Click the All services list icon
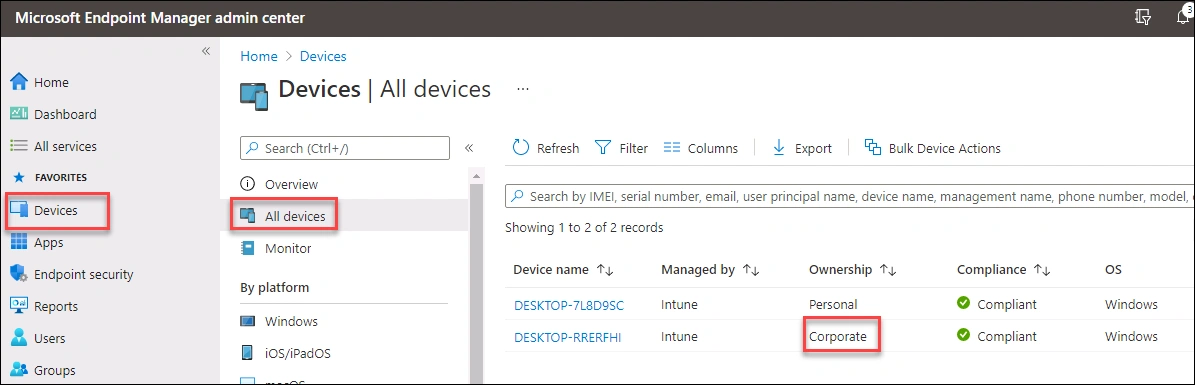 pos(19,146)
